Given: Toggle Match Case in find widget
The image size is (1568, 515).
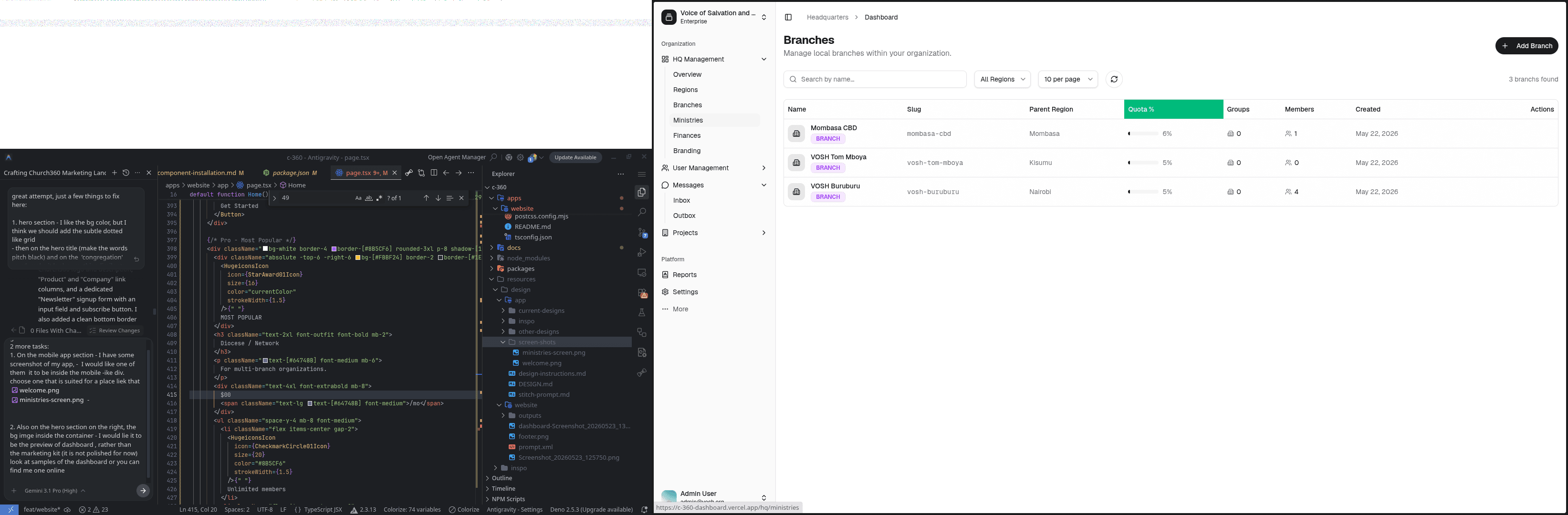Looking at the screenshot, I should [358, 198].
